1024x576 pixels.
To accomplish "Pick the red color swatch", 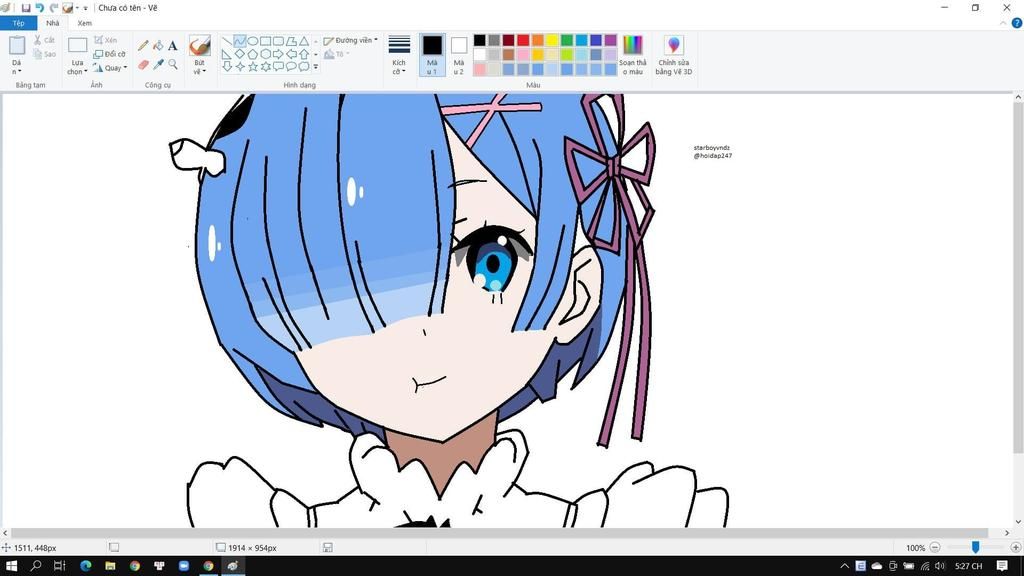I will click(523, 40).
